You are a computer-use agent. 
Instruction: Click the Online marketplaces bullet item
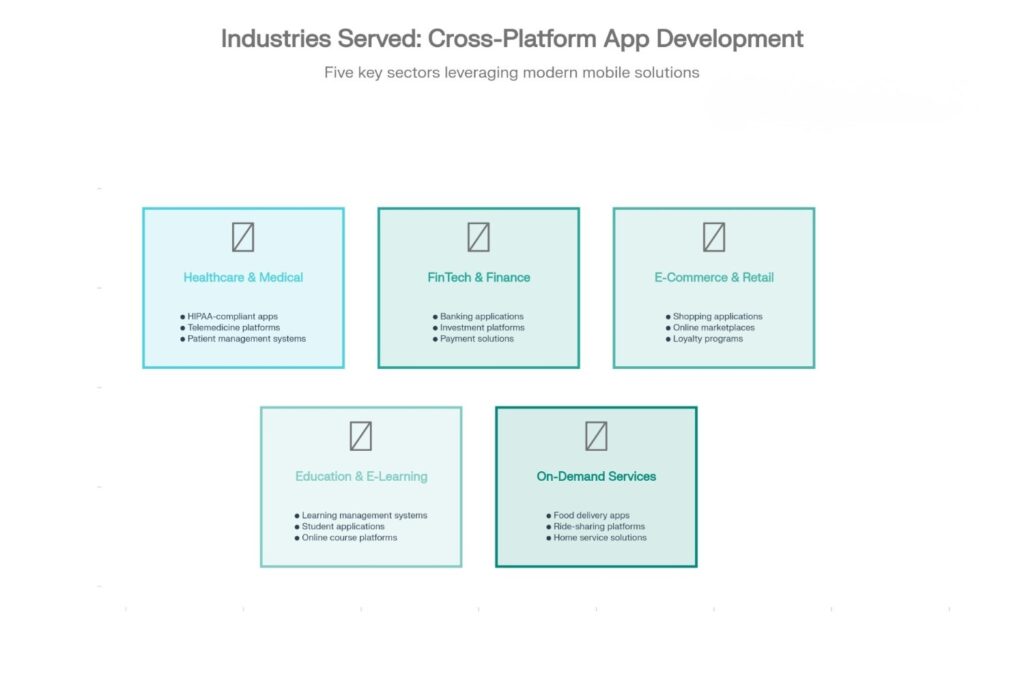(713, 327)
